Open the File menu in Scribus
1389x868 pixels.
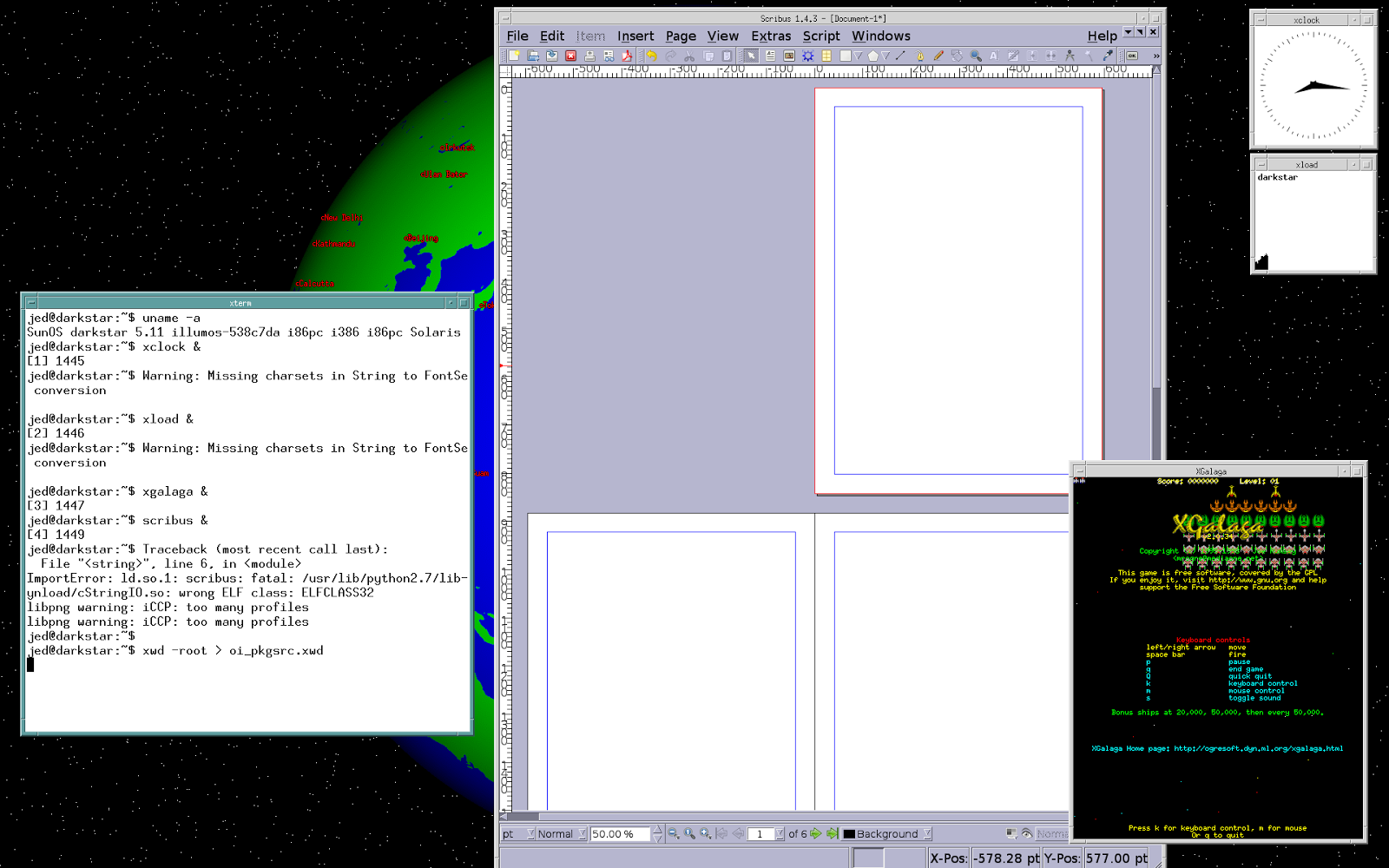(x=517, y=36)
